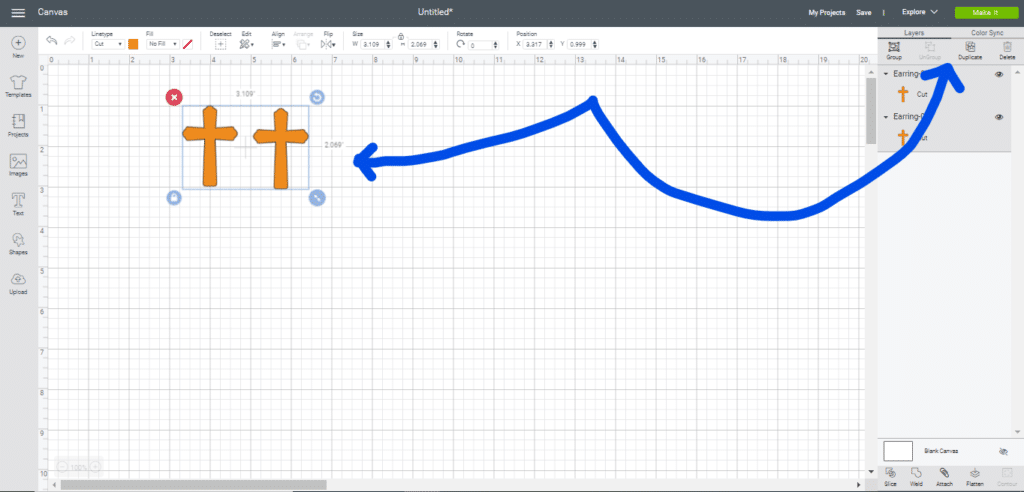
Task: Open the Templates panel in left sidebar
Action: pyautogui.click(x=18, y=84)
